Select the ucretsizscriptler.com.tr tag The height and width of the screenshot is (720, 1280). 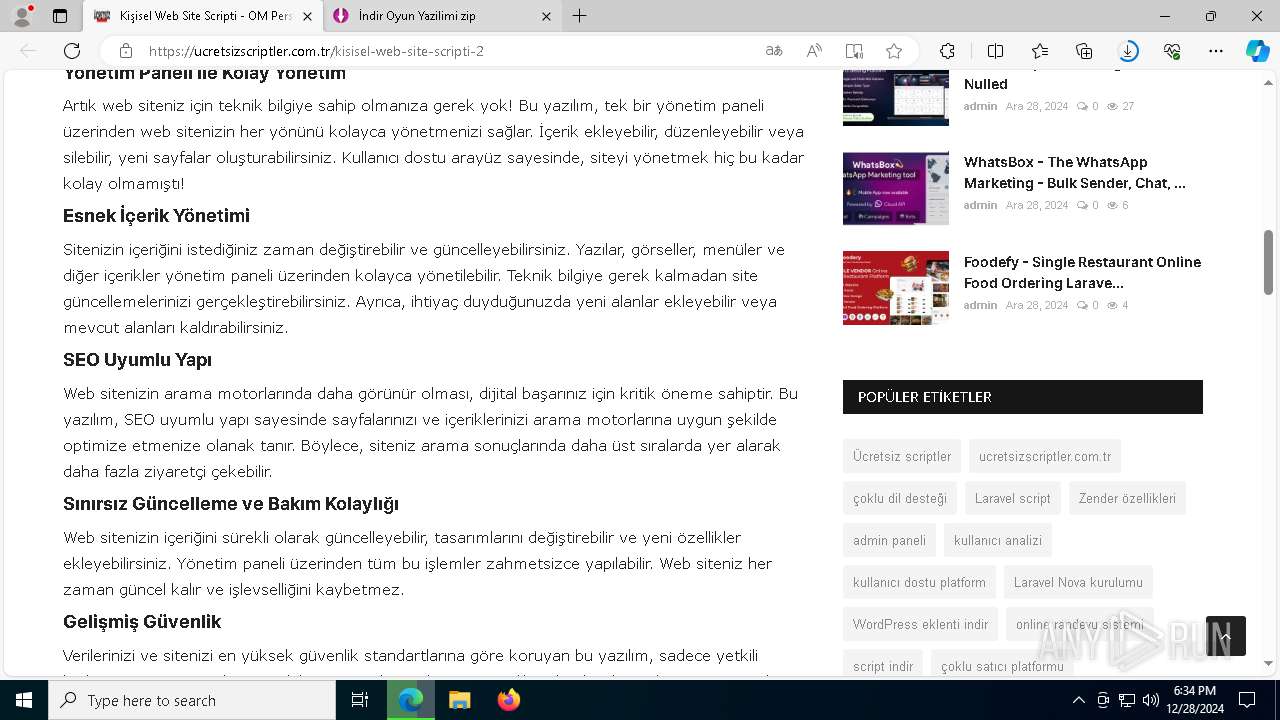tap(1045, 456)
